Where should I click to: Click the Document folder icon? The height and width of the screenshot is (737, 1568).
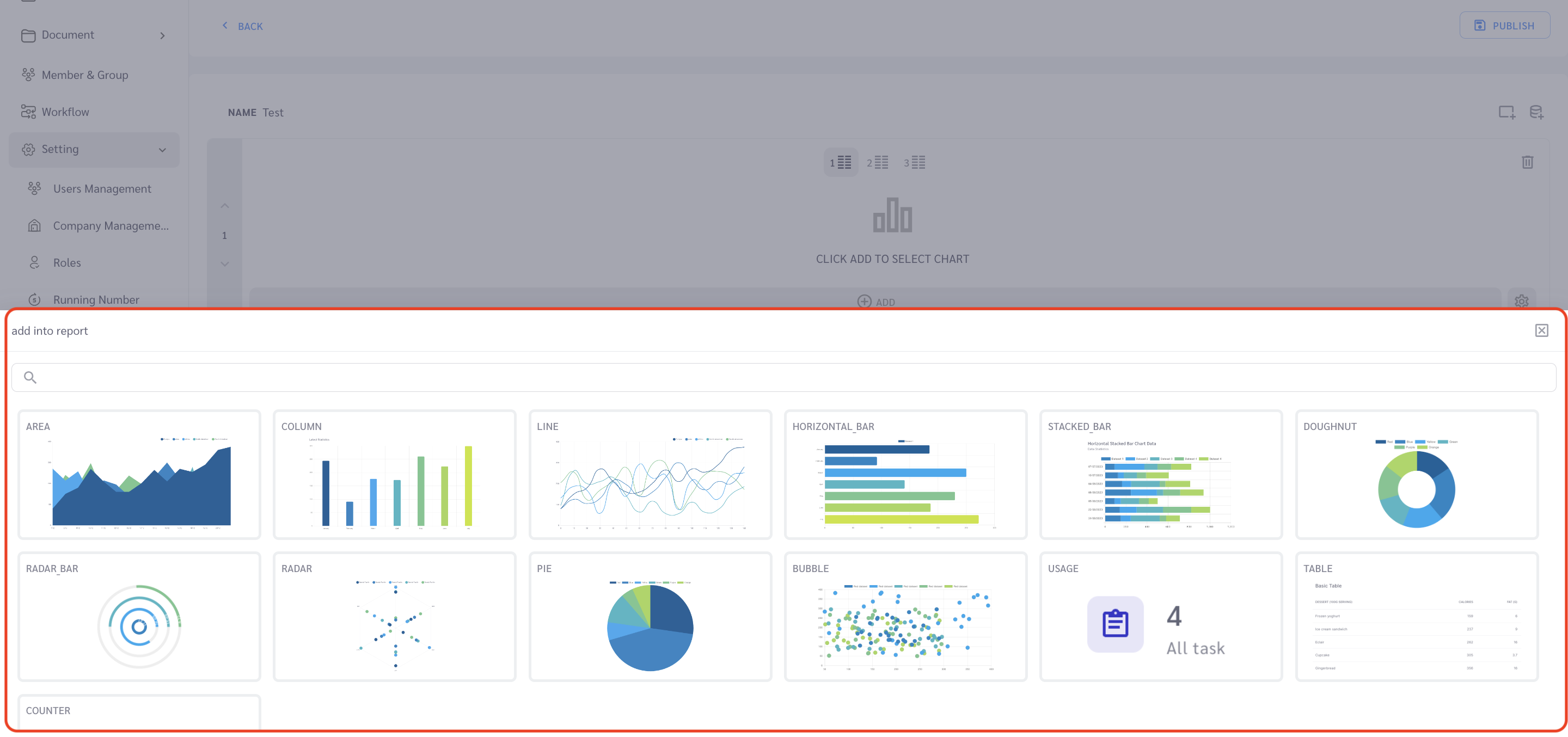coord(28,35)
